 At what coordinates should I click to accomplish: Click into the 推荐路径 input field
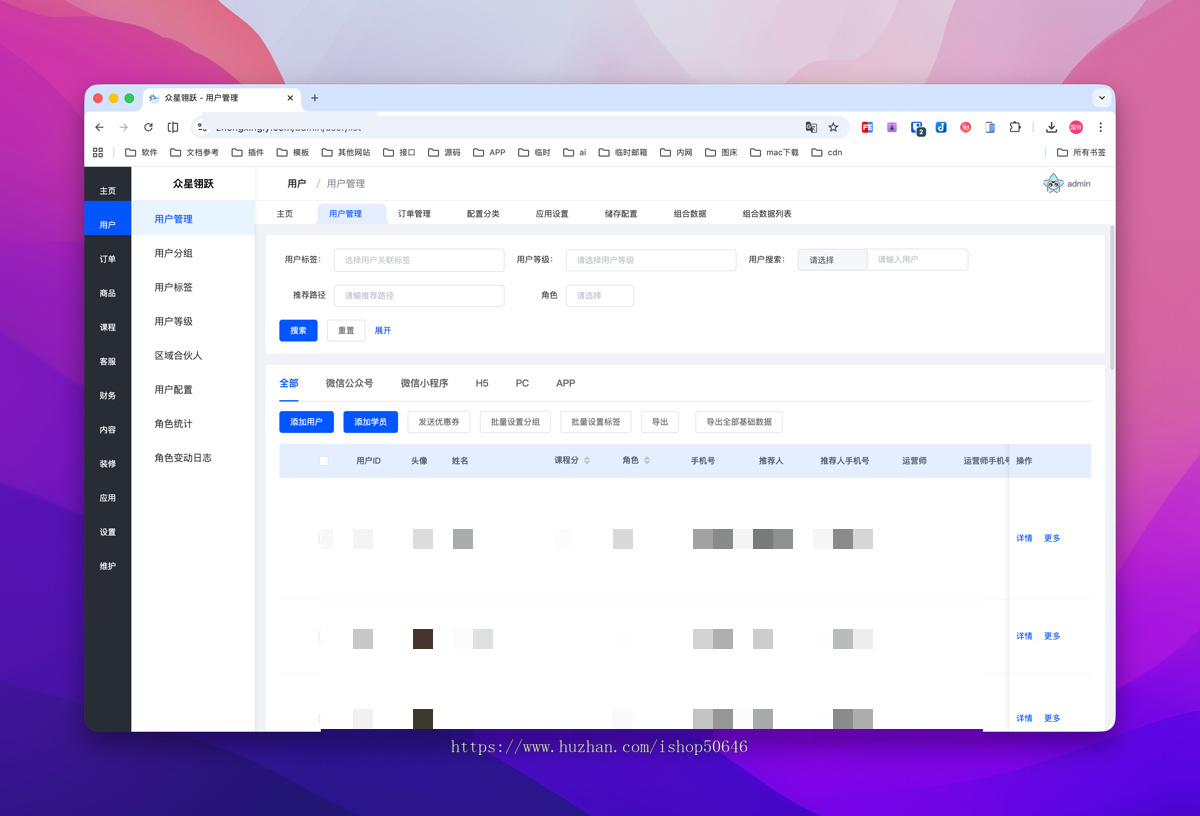click(x=419, y=296)
